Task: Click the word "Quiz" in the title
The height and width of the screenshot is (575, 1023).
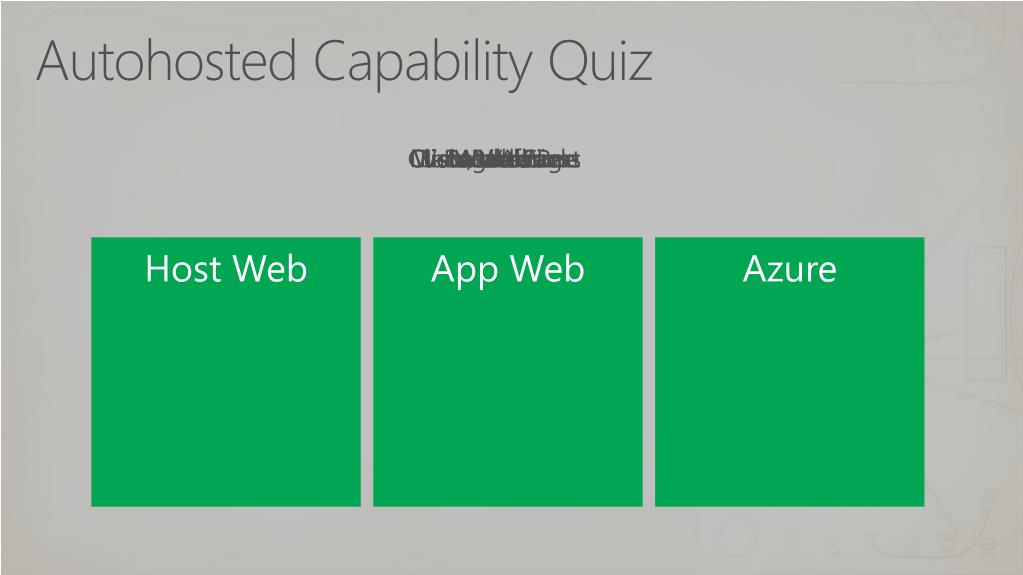Action: (600, 63)
